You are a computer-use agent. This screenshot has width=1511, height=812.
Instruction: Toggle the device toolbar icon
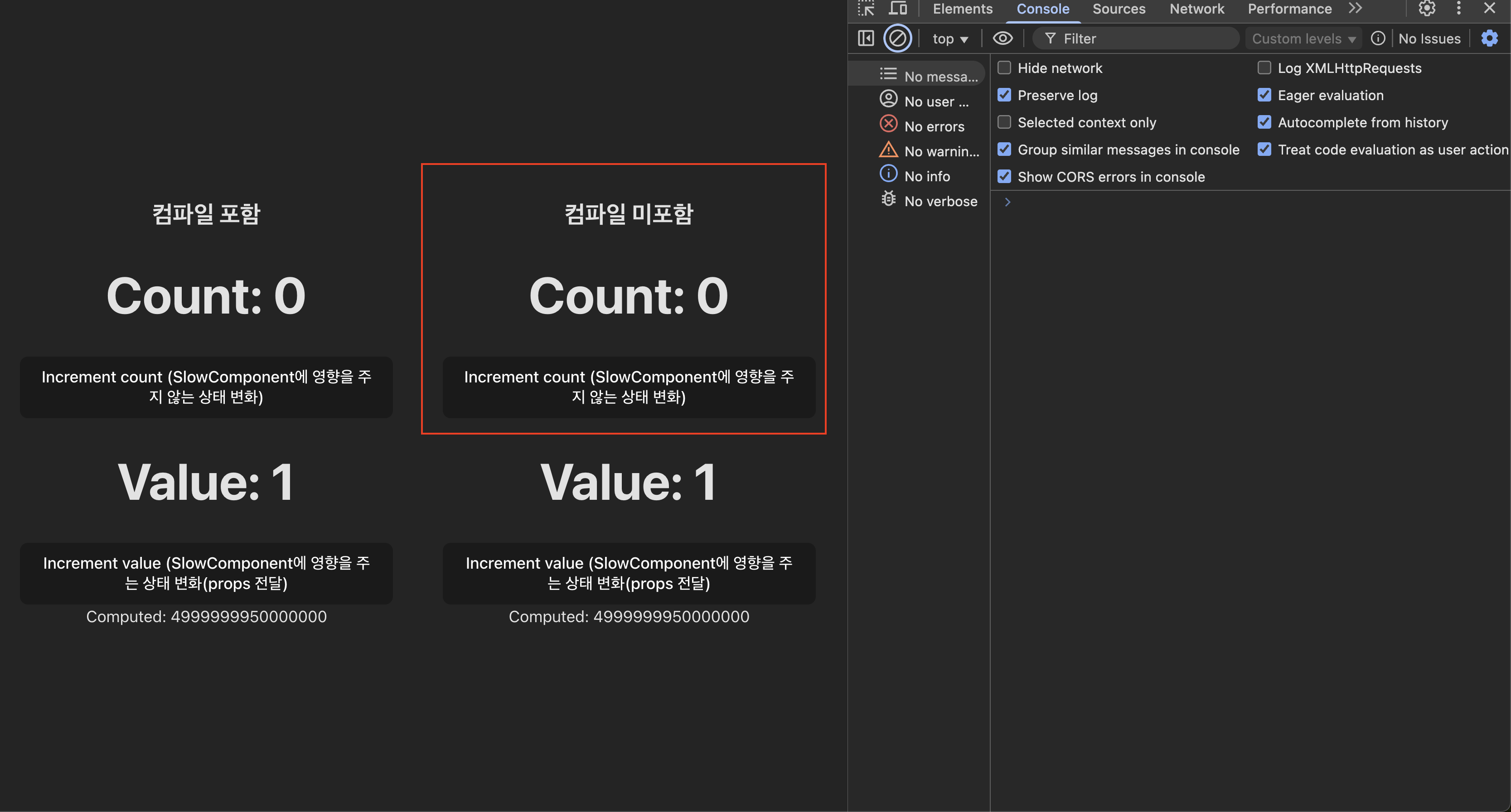point(897,9)
